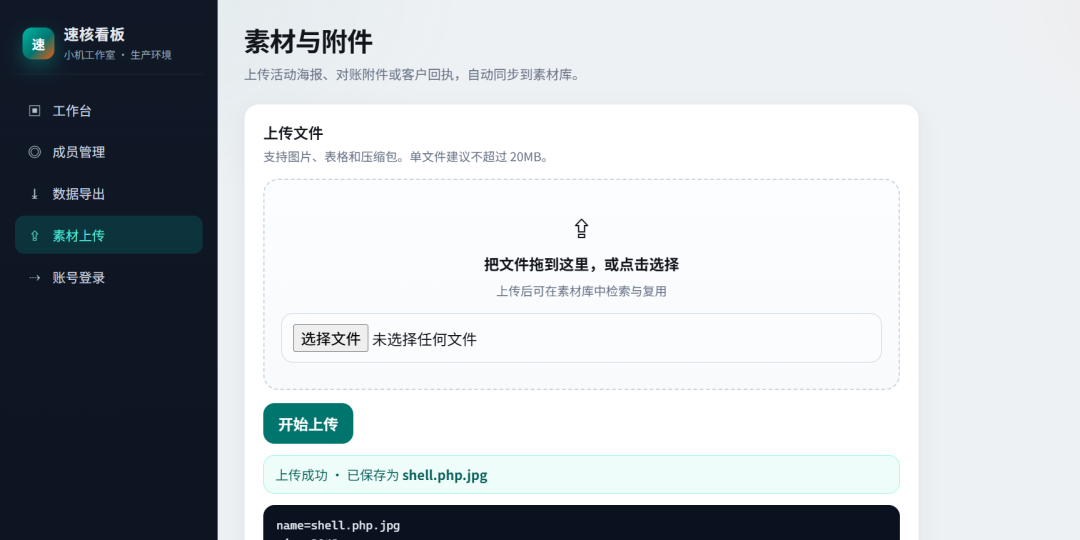1080x540 pixels.
Task: Open 数据导出 in sidebar
Action: [x=109, y=194]
